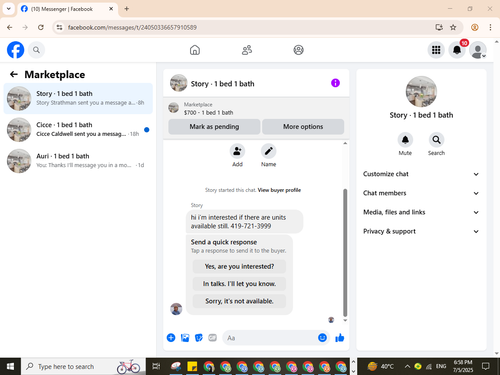This screenshot has height=375, width=500.
Task: Click the ENG language indicator
Action: [x=441, y=366]
